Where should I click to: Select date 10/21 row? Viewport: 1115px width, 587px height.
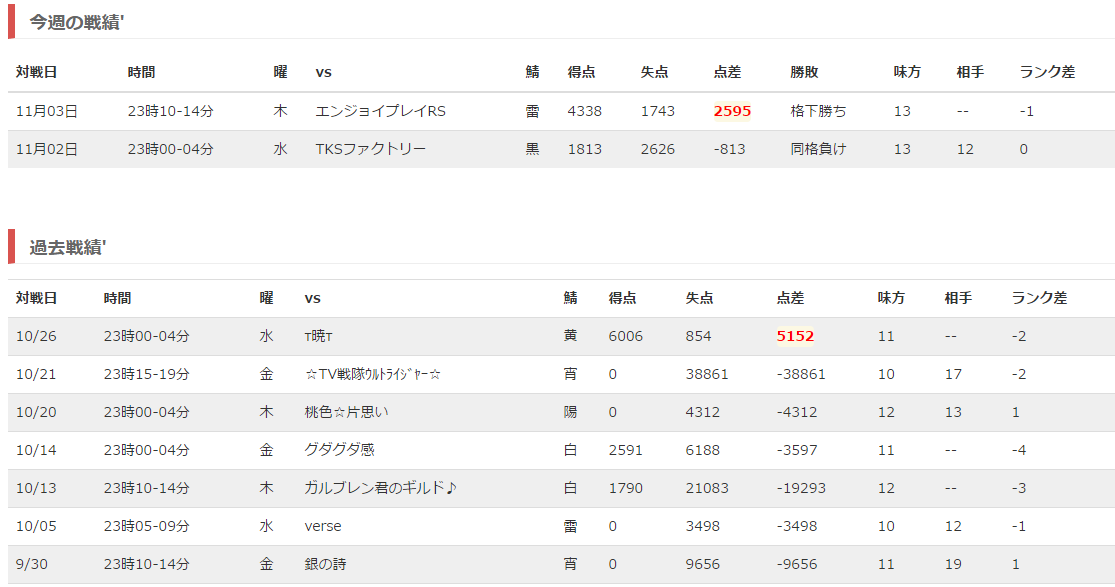click(x=36, y=374)
